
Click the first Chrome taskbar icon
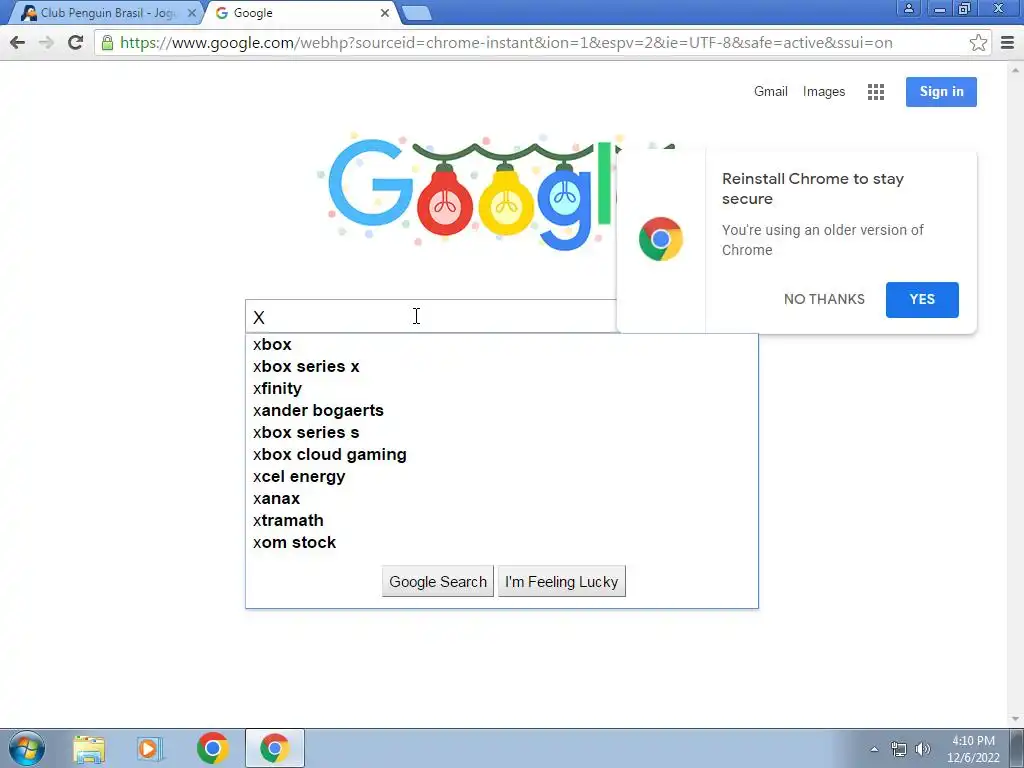point(212,748)
